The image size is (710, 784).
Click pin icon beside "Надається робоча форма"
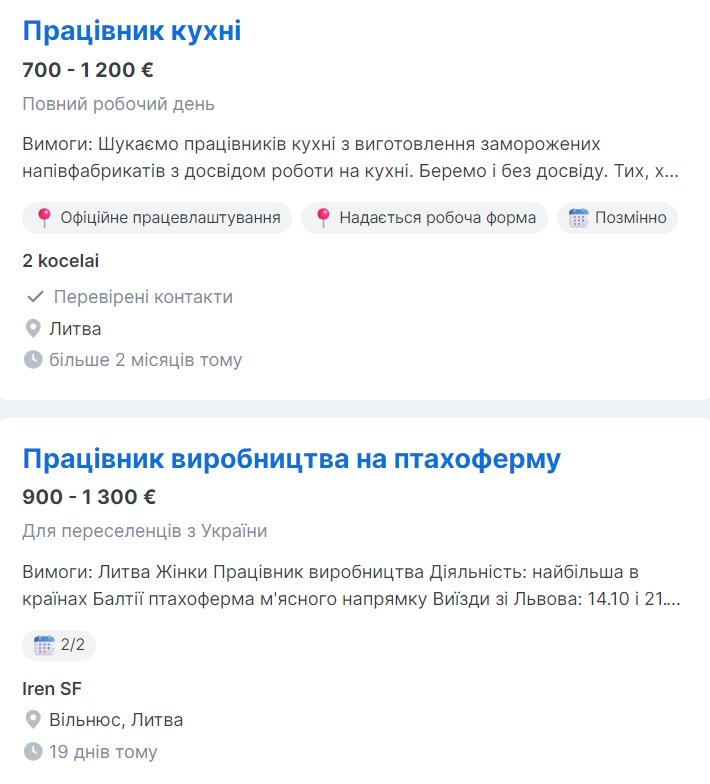323,218
